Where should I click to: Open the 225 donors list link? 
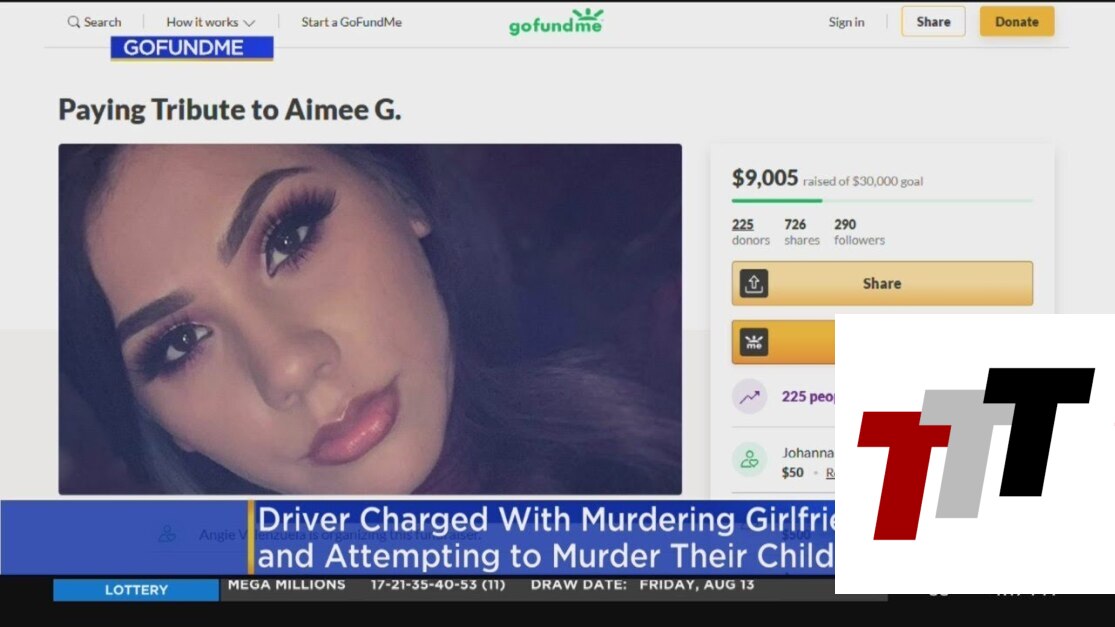[x=750, y=232]
